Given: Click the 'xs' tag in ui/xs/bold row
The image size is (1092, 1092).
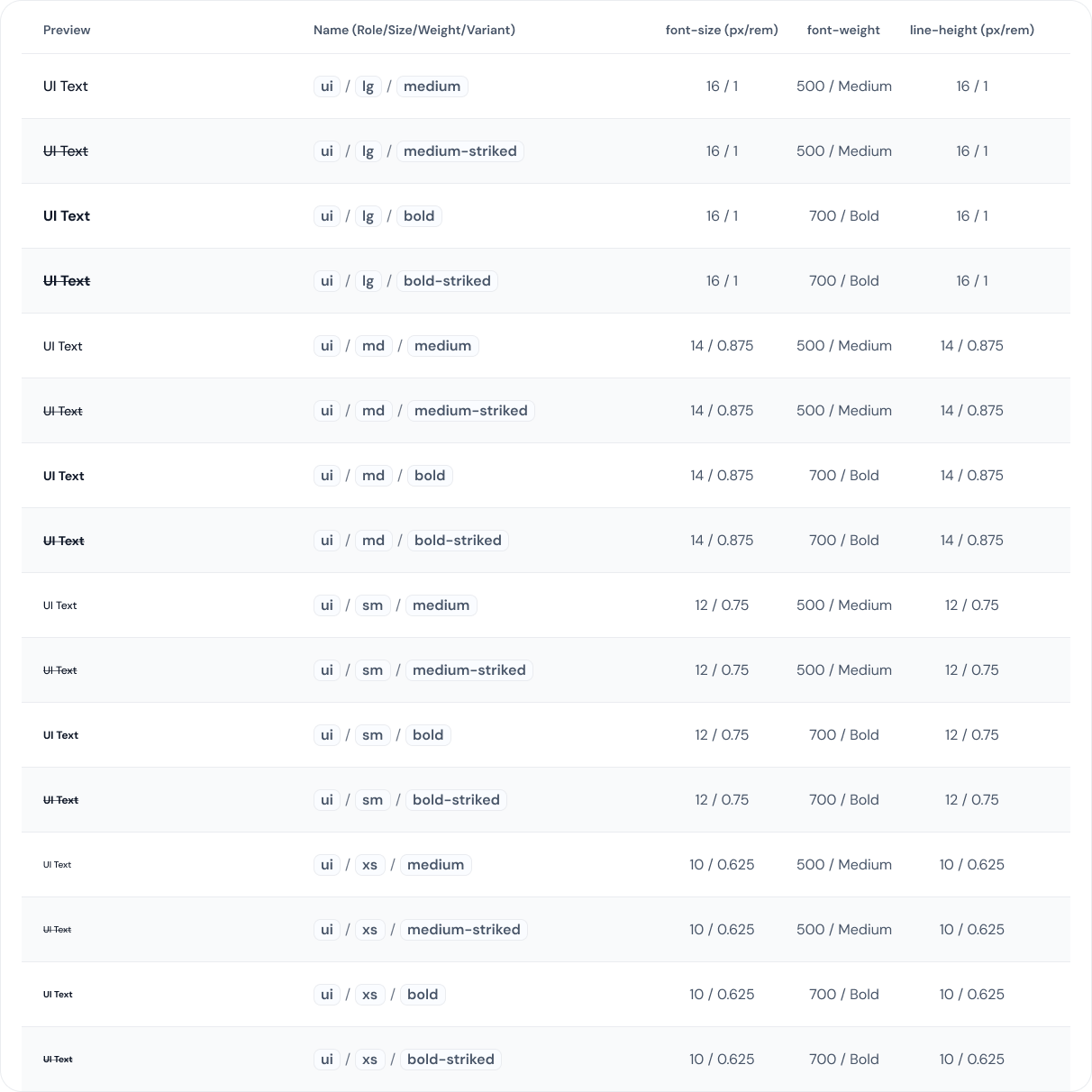Looking at the screenshot, I should tap(369, 995).
